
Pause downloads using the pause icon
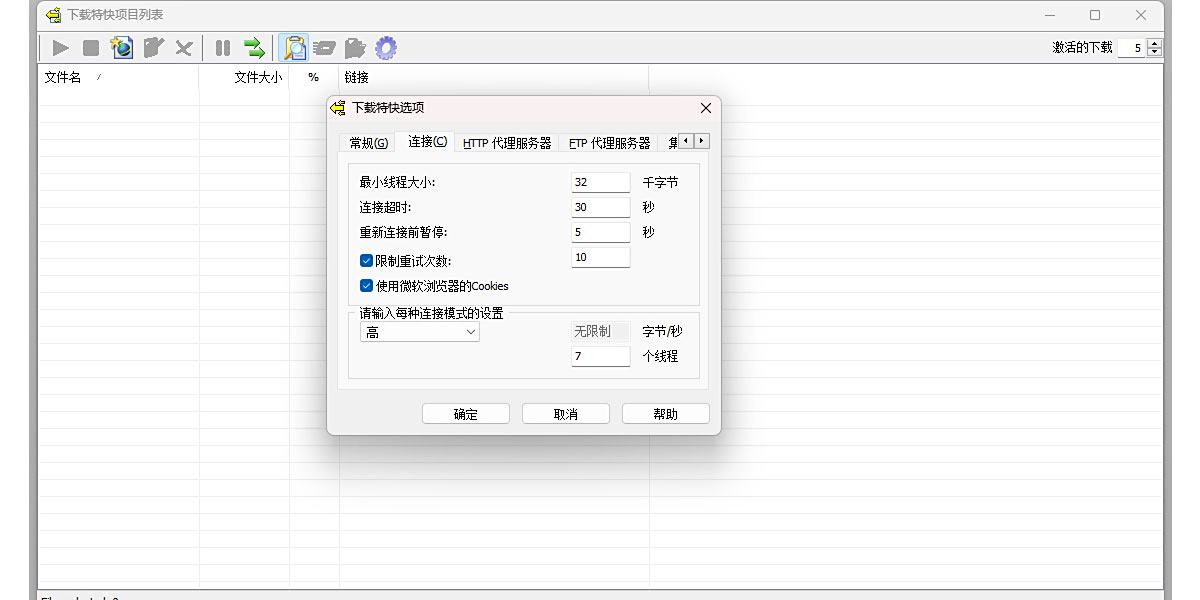tap(221, 47)
